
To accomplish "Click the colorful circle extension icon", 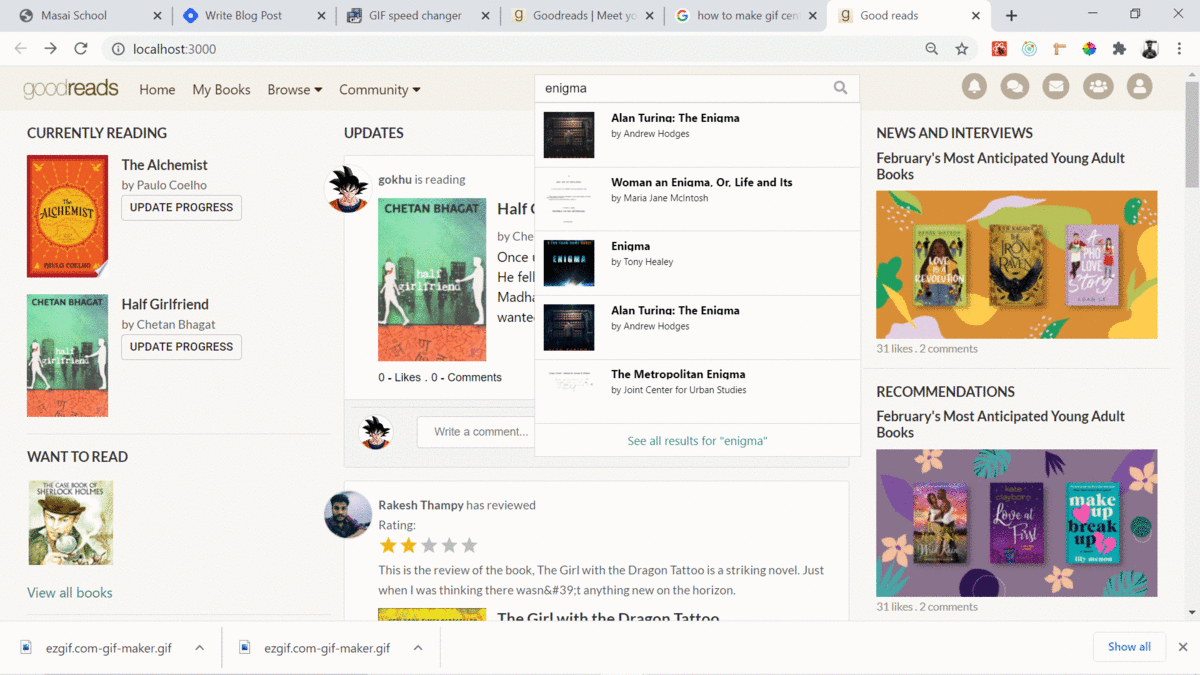I will (x=1089, y=49).
